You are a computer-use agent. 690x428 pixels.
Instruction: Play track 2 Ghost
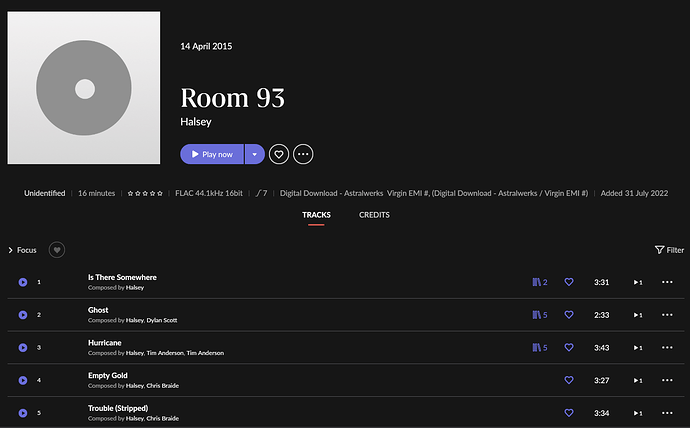[x=23, y=315]
